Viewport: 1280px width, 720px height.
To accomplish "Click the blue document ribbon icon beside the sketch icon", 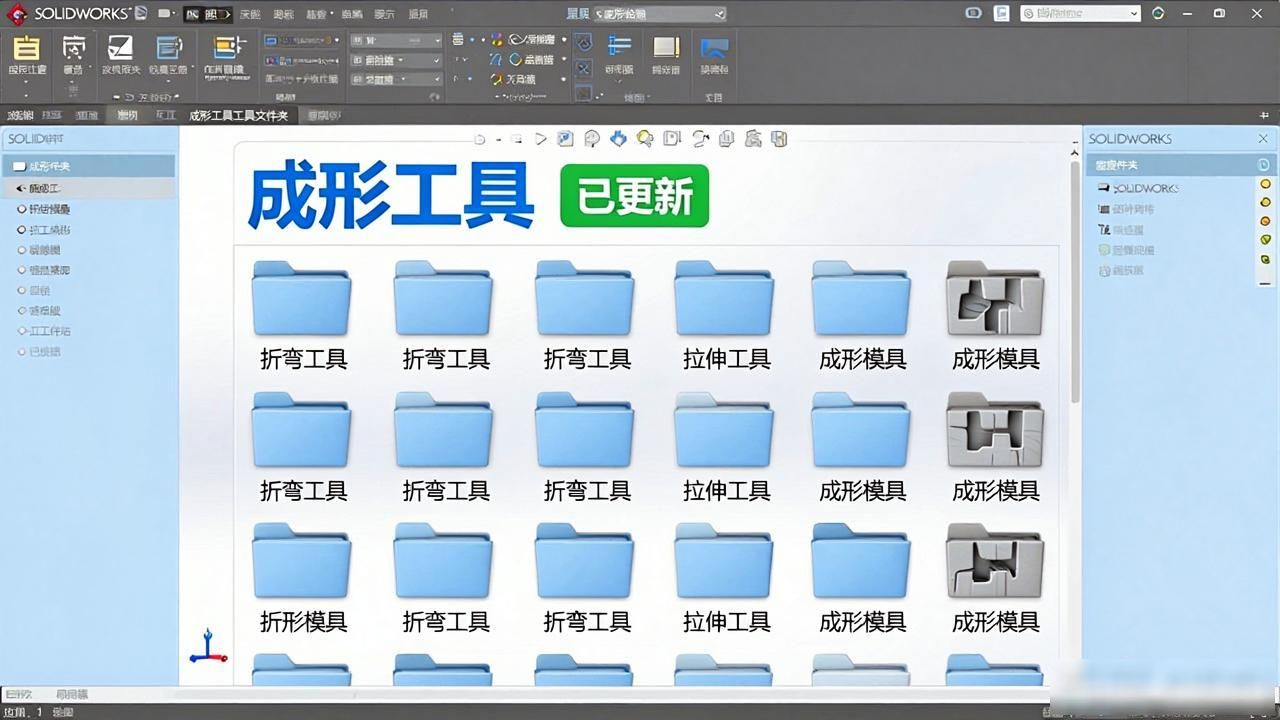I will (x=168, y=48).
